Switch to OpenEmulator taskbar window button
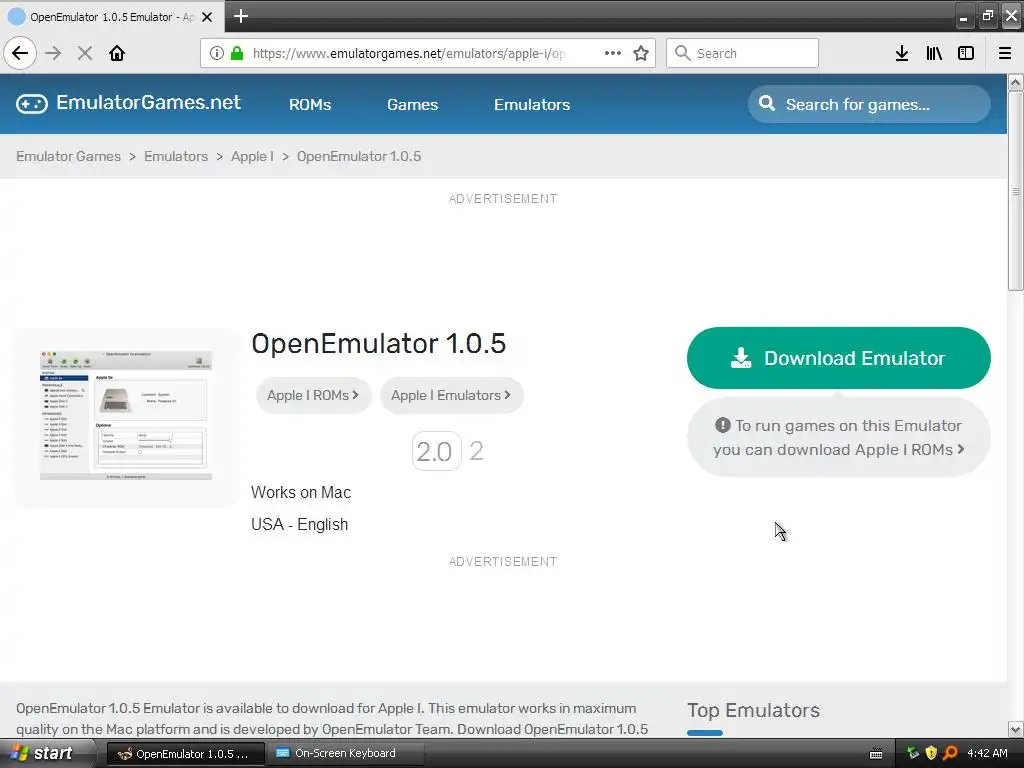The image size is (1024, 768). pos(185,754)
